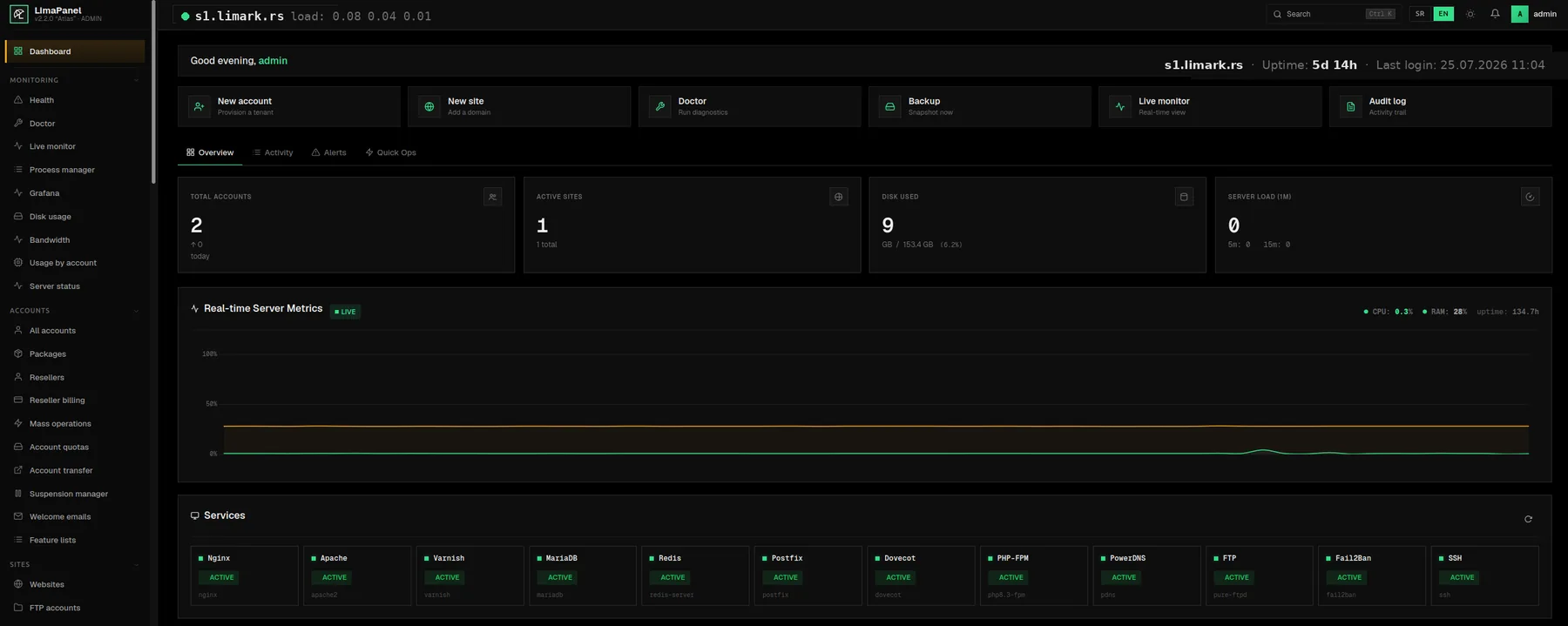Open Dashboard in the sidebar
The height and width of the screenshot is (626, 1568).
click(75, 51)
